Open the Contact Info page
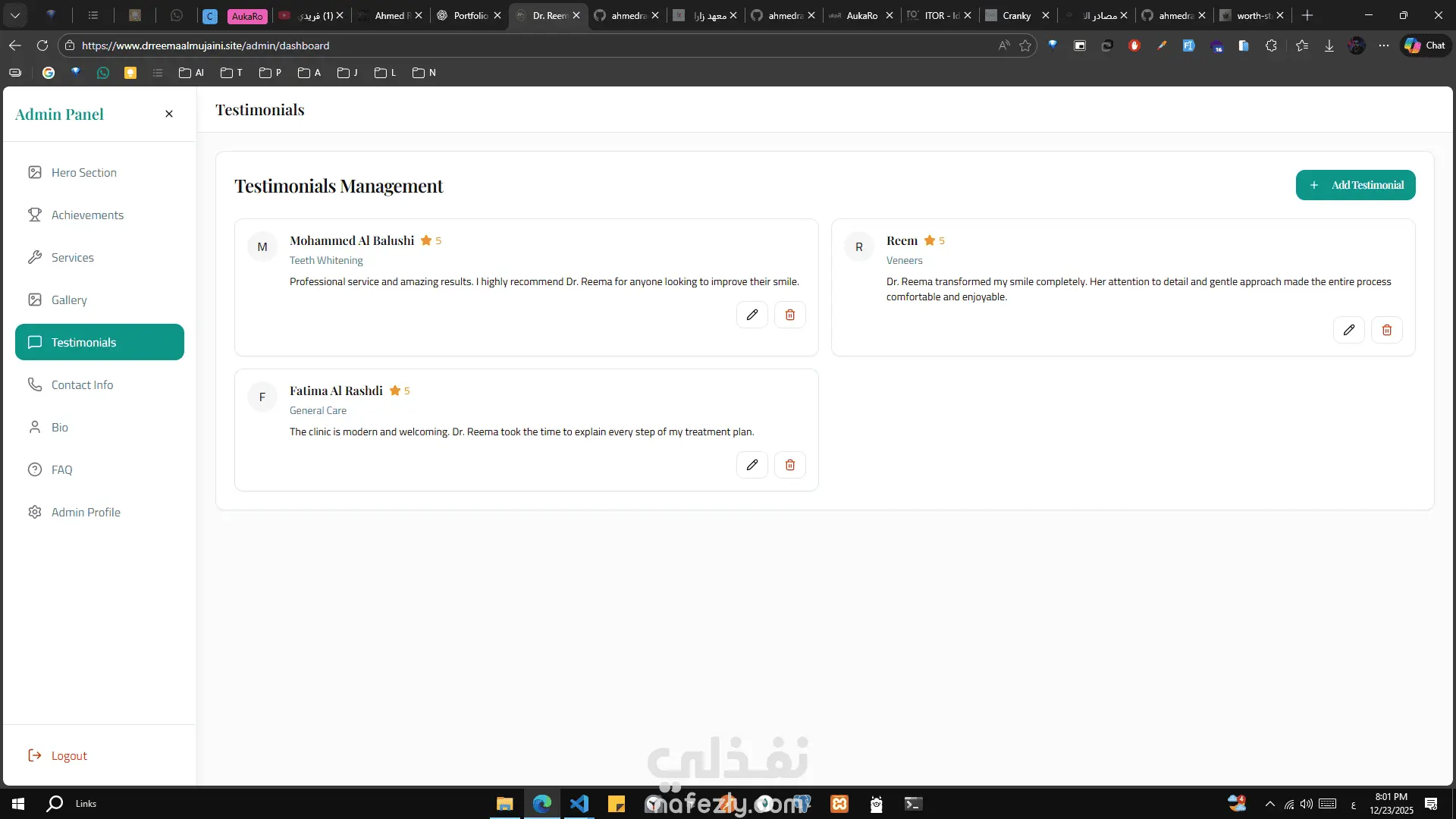 (82, 385)
